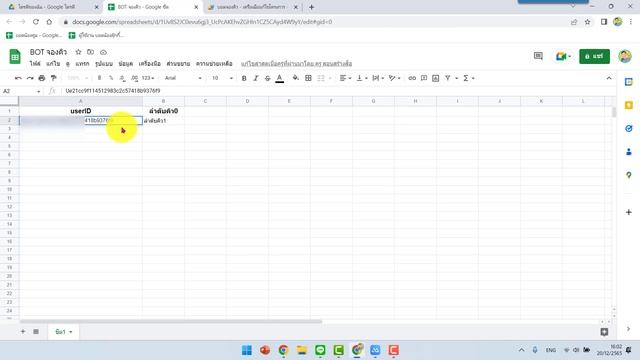Click the filter icon
The width and height of the screenshot is (640, 360).
448,78
